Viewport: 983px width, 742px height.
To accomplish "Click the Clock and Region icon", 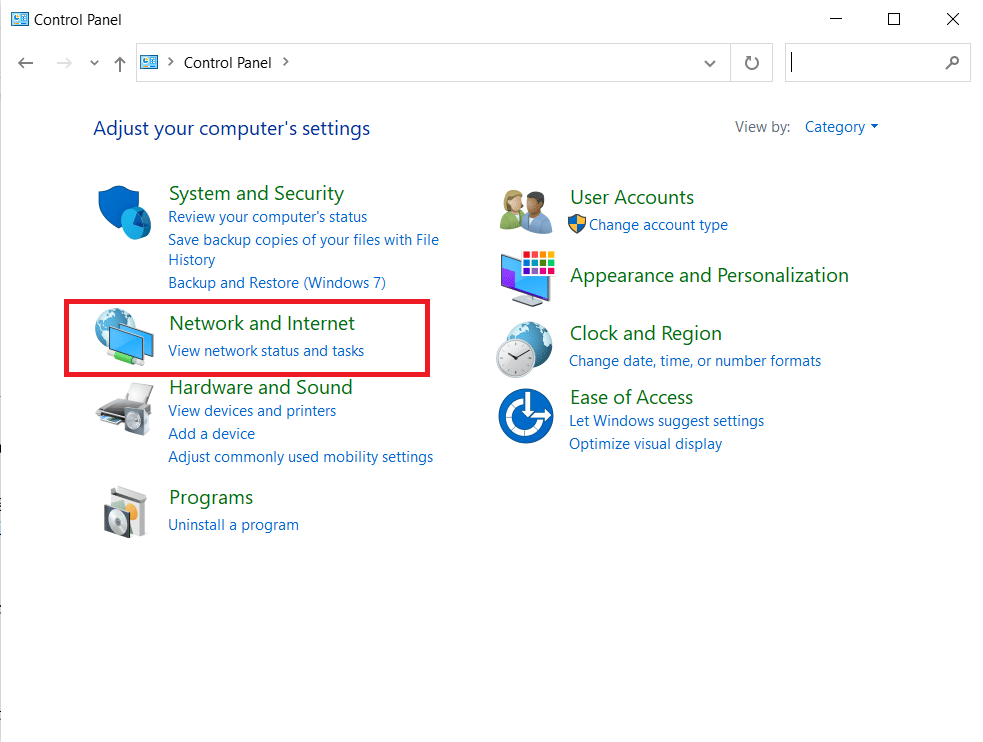I will pyautogui.click(x=524, y=348).
